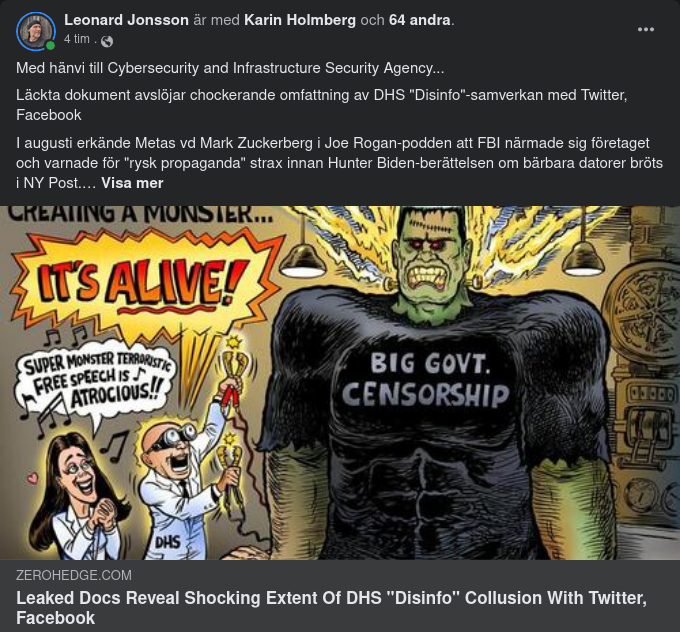Image resolution: width=680 pixels, height=632 pixels.
Task: Open the Leaked Docs Reveal article headline
Action: click(x=331, y=608)
